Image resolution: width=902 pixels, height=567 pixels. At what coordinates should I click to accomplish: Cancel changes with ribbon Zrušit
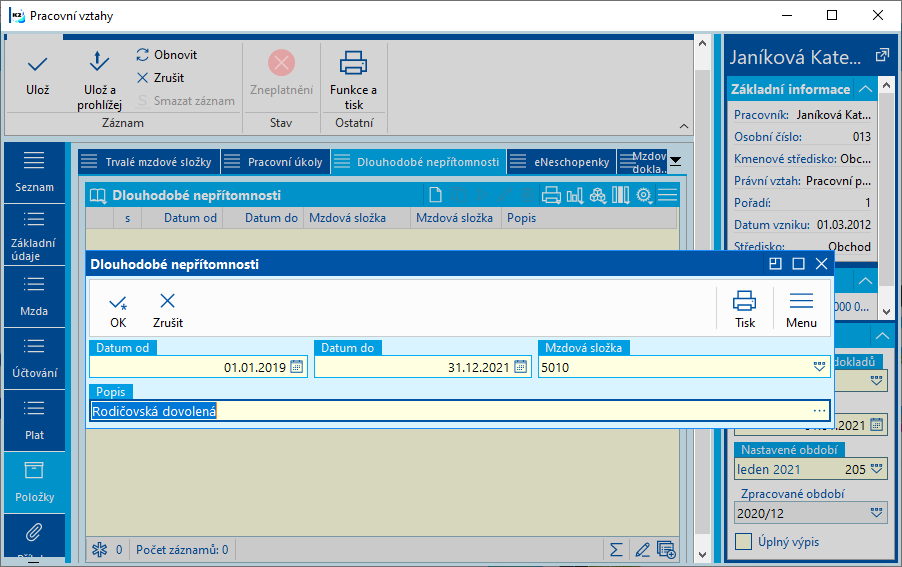tap(160, 78)
